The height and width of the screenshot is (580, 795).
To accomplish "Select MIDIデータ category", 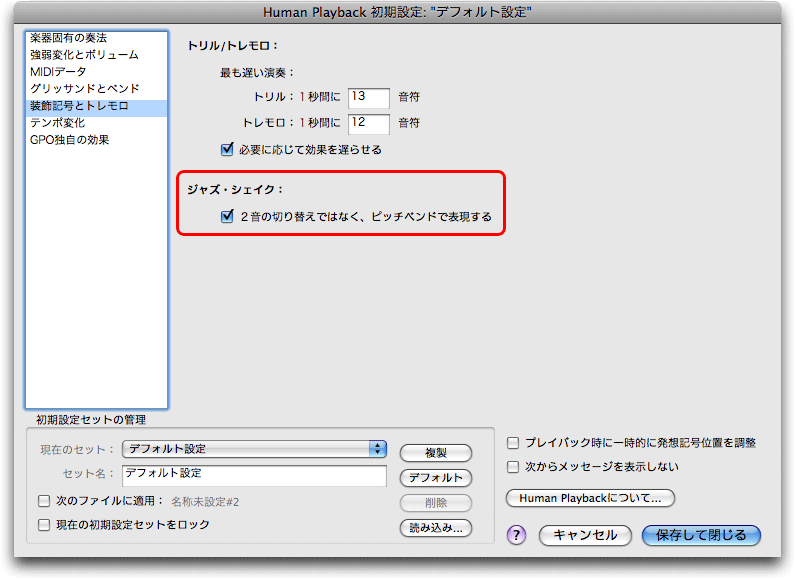I will (96, 71).
